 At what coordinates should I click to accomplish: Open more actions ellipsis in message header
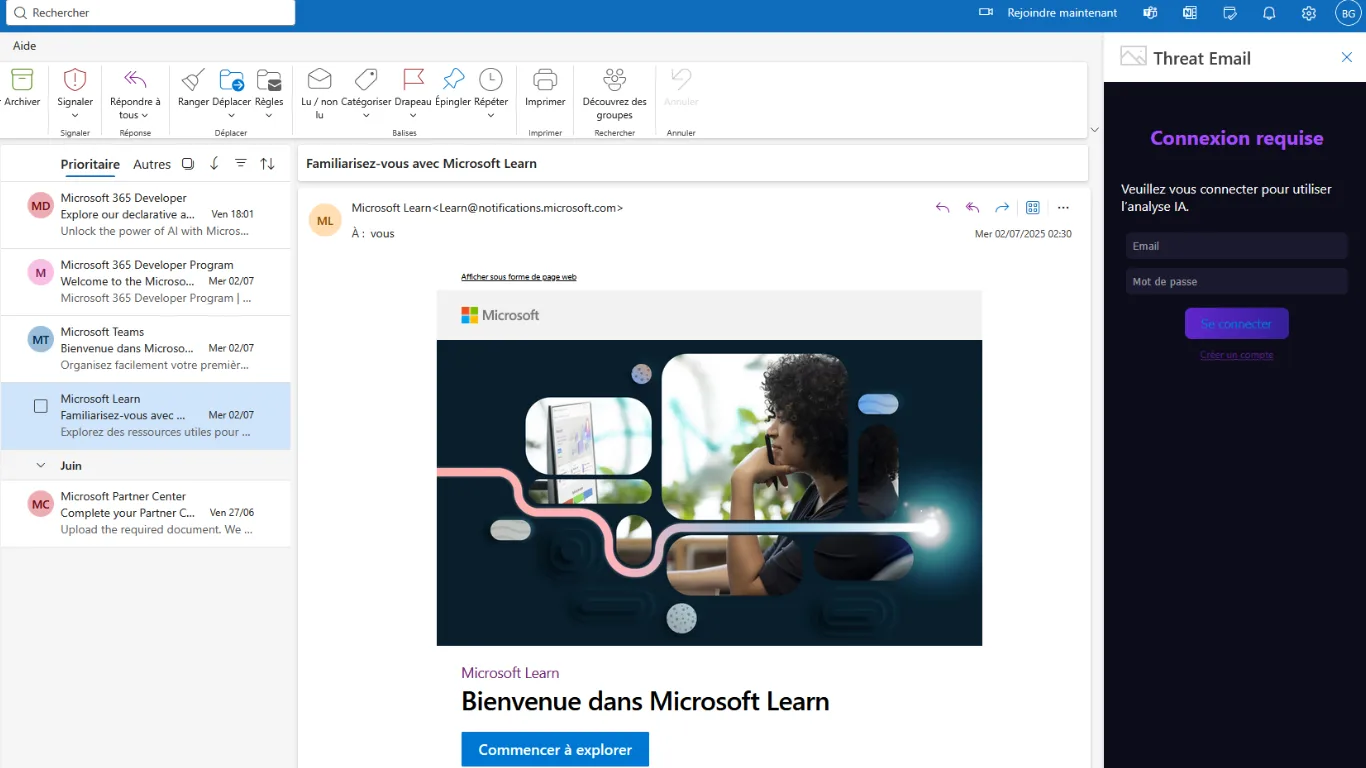click(x=1063, y=208)
